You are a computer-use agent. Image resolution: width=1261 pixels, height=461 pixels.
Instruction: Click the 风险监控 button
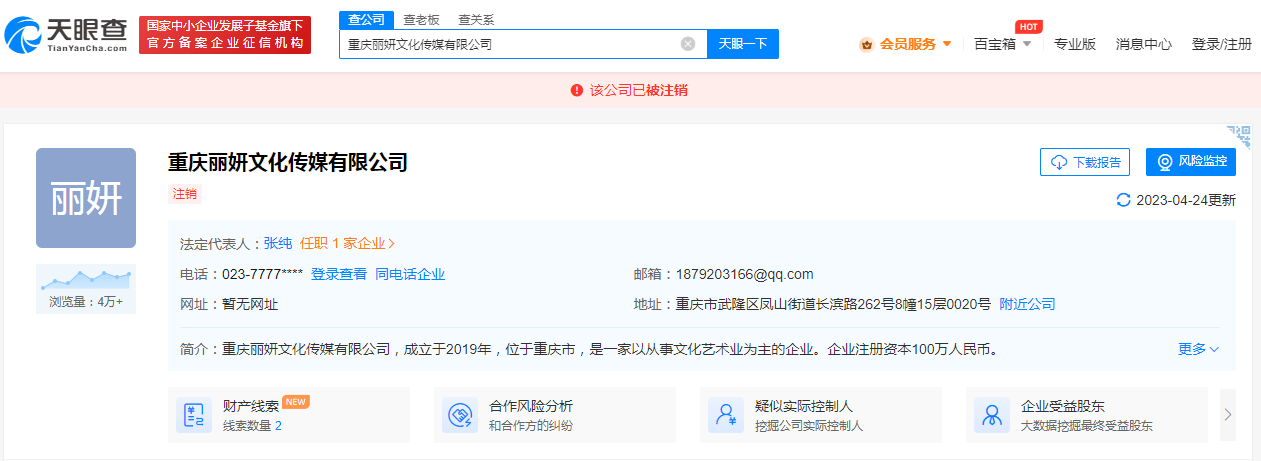1190,162
